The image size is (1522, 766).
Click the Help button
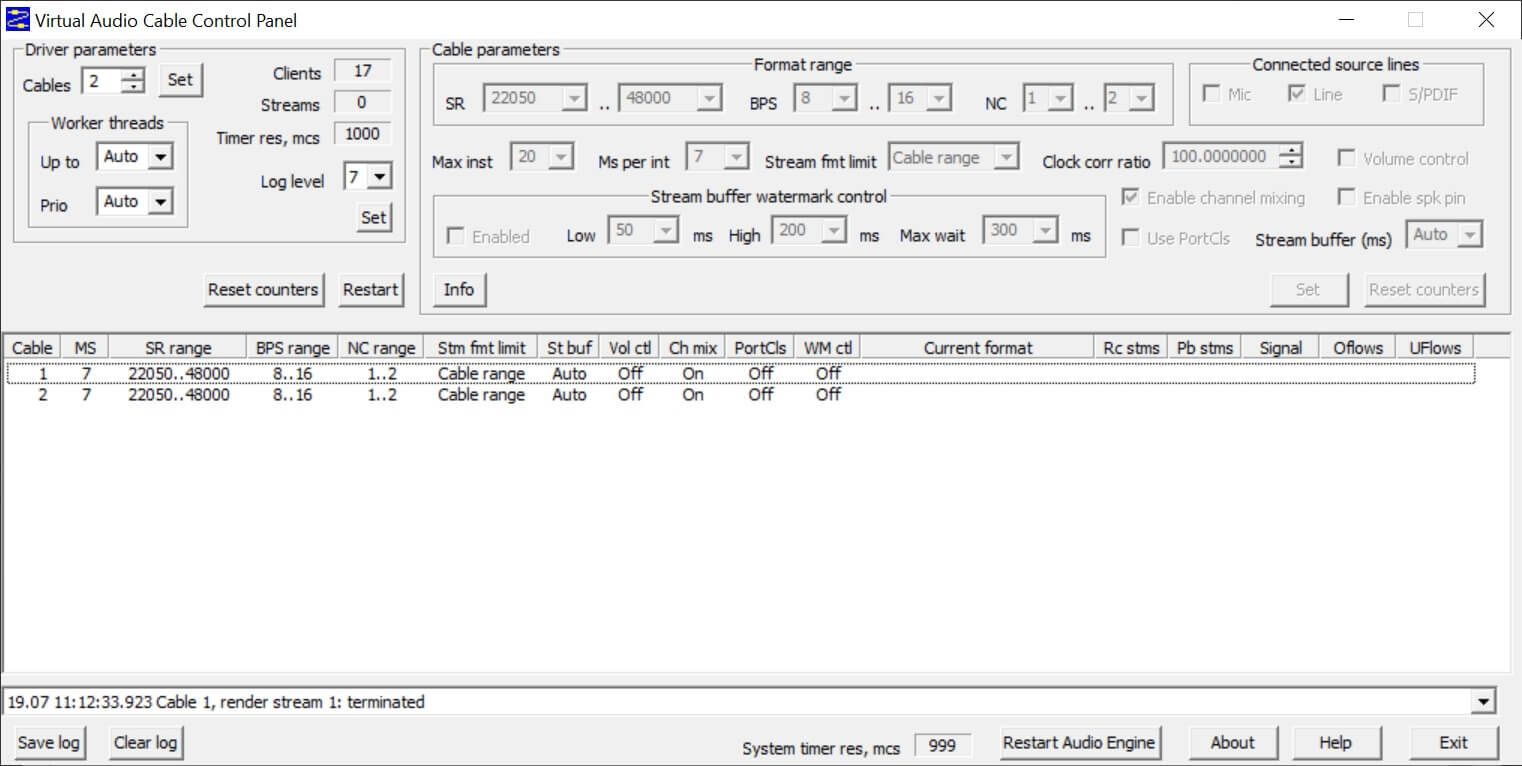point(1336,743)
